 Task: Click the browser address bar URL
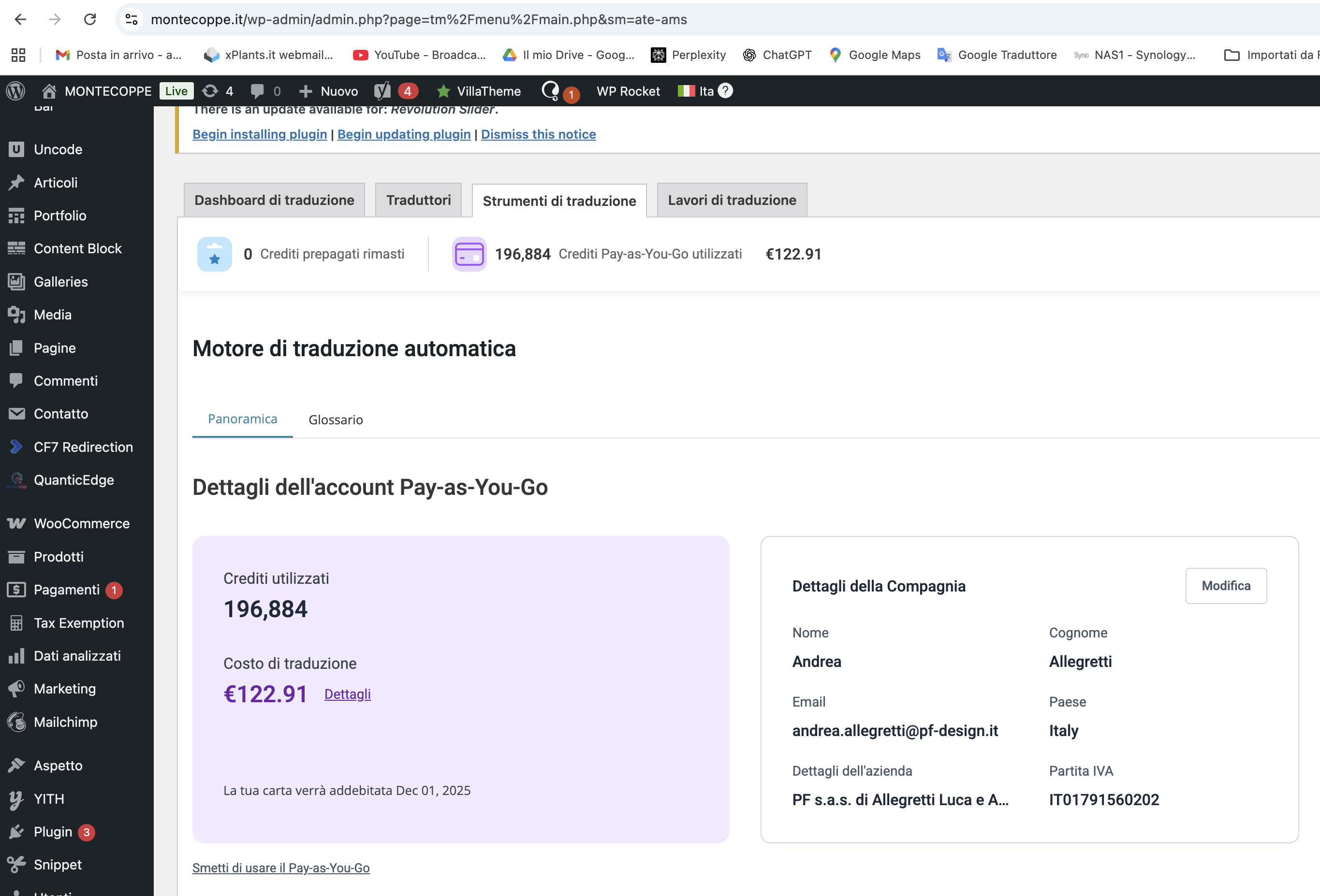(x=419, y=19)
